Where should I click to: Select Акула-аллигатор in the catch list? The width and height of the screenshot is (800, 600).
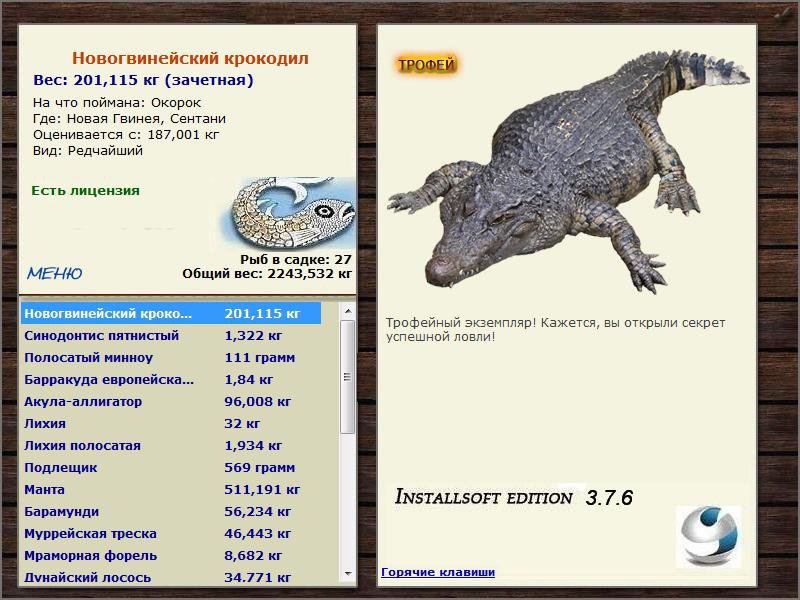tap(171, 402)
